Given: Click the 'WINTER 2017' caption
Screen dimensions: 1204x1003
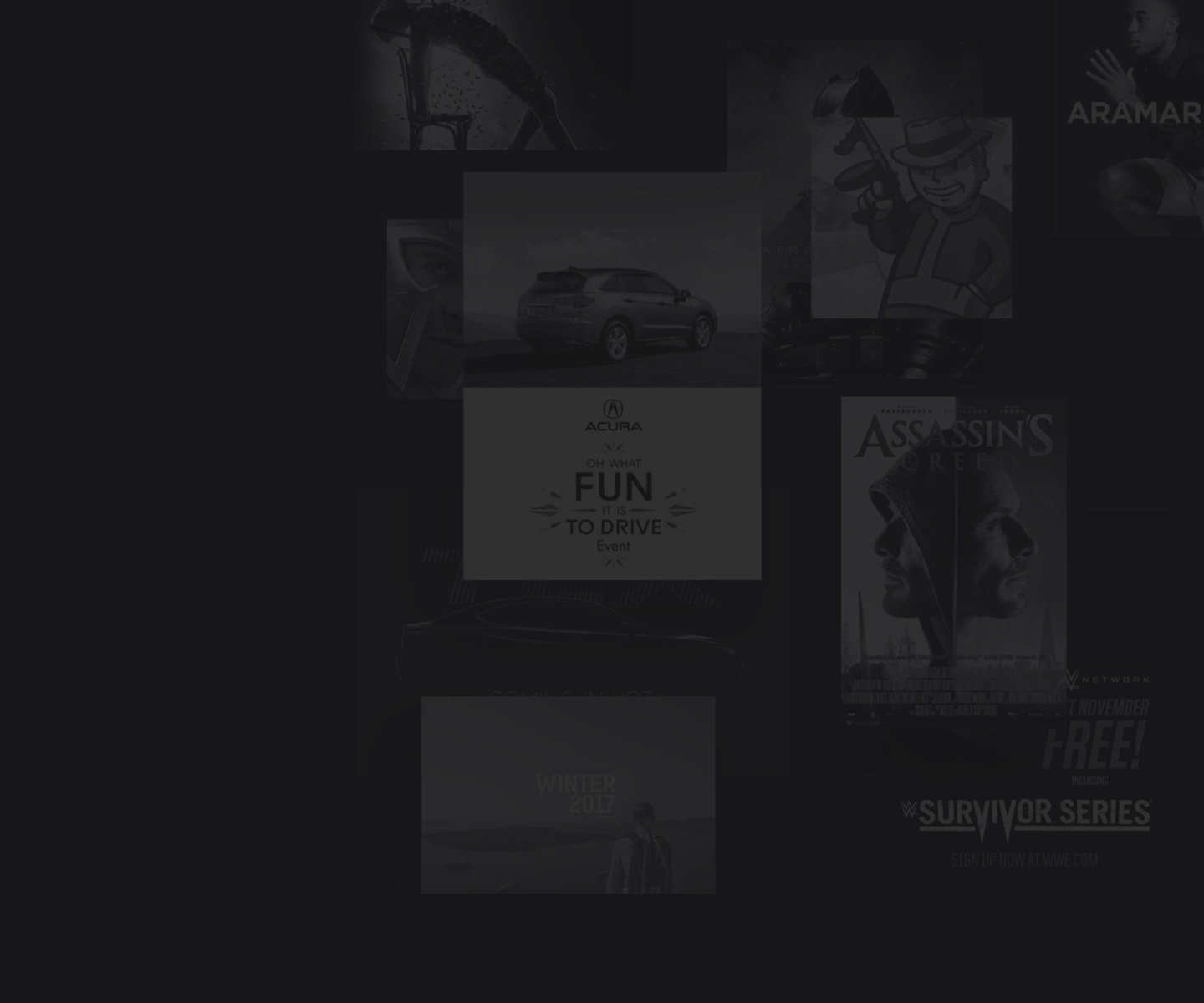Looking at the screenshot, I should click(x=576, y=794).
